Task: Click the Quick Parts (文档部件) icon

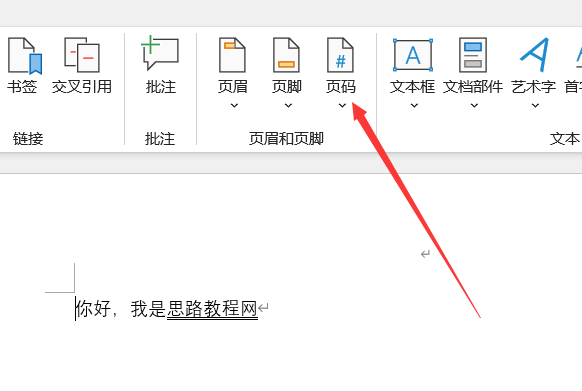Action: [x=473, y=55]
